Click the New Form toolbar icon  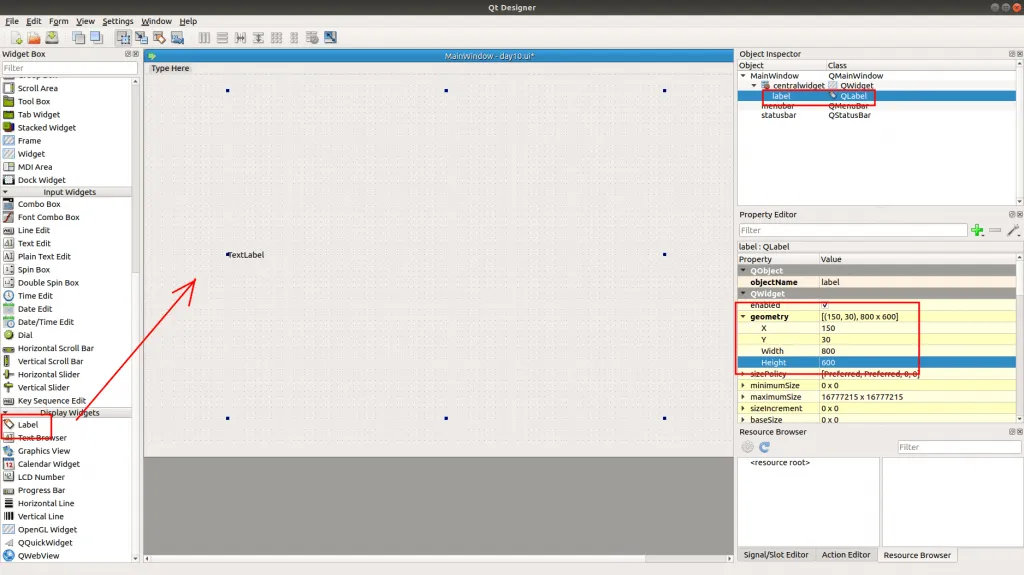[16, 38]
